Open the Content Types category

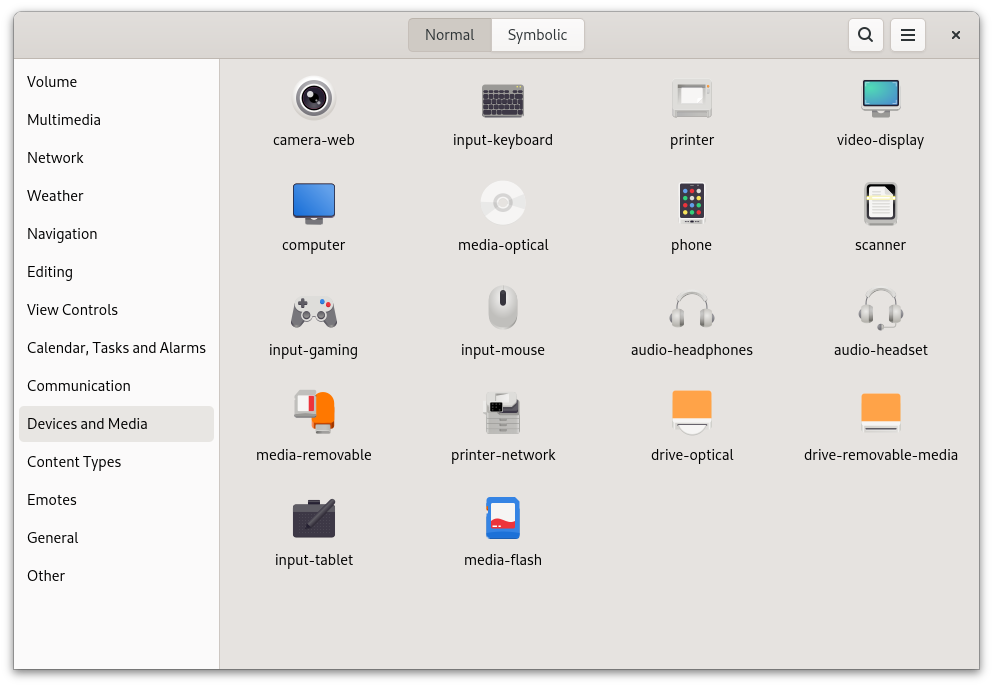tap(74, 462)
